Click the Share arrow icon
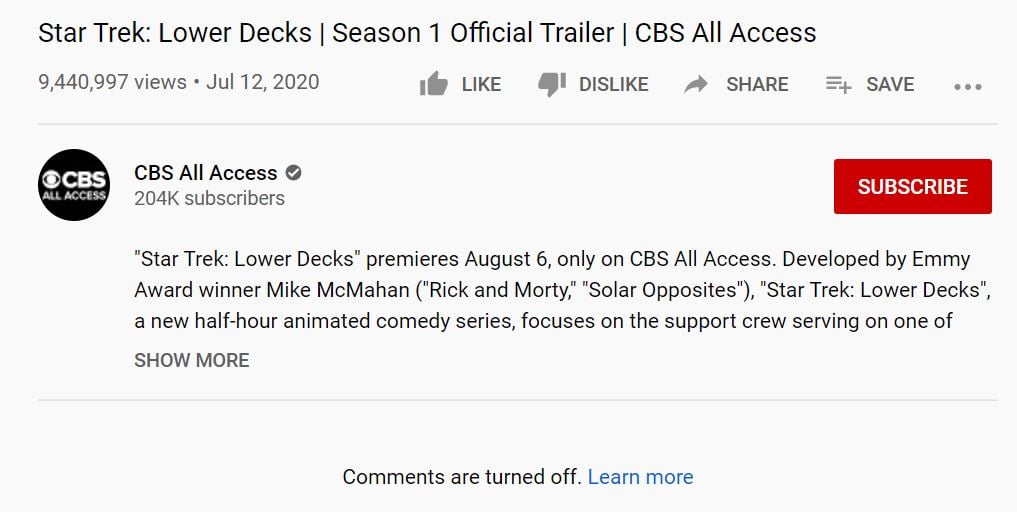 tap(696, 84)
